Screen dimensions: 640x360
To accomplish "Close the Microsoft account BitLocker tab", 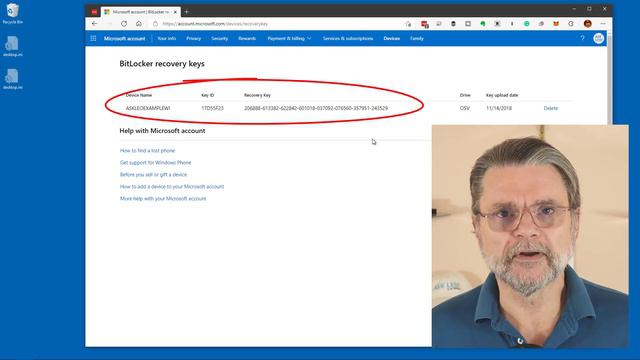I will click(175, 12).
